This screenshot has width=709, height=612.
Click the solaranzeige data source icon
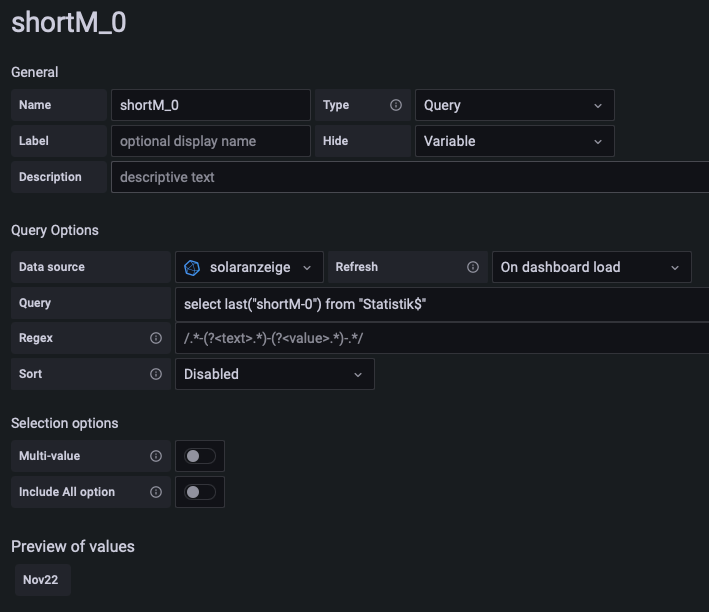pos(193,267)
